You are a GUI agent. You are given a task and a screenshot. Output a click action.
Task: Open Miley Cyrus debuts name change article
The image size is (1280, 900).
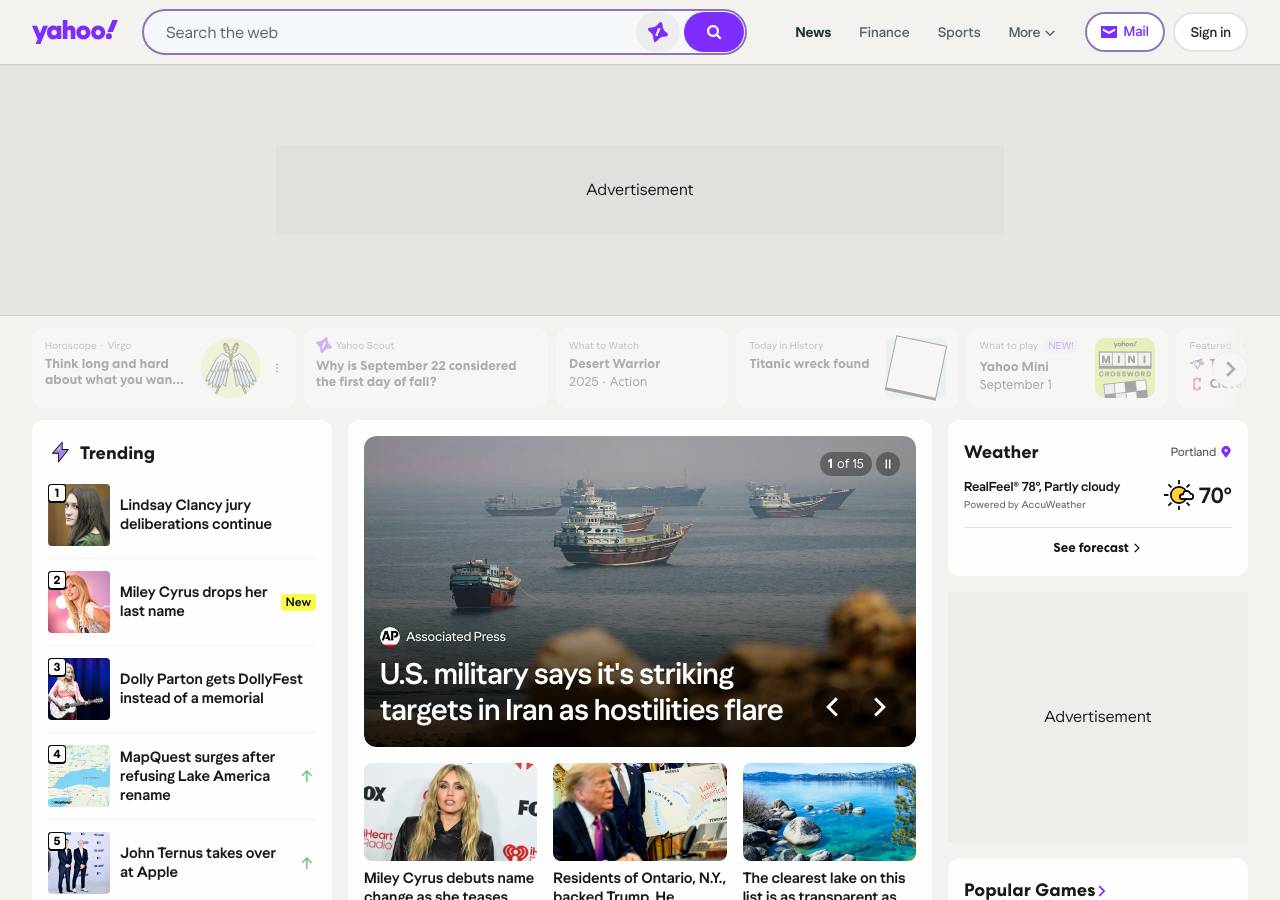click(449, 886)
